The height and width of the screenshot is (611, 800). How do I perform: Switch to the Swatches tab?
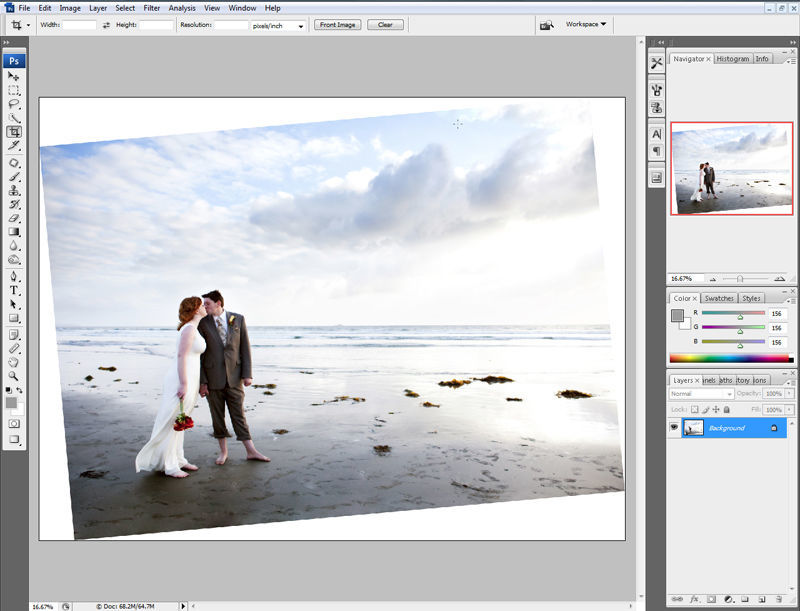point(717,298)
